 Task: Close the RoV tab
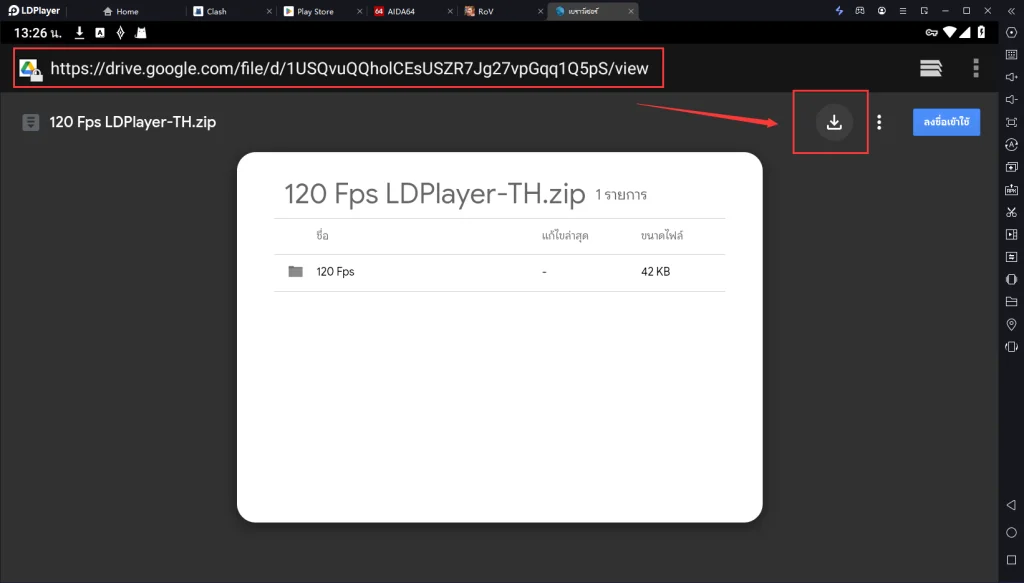pos(540,11)
